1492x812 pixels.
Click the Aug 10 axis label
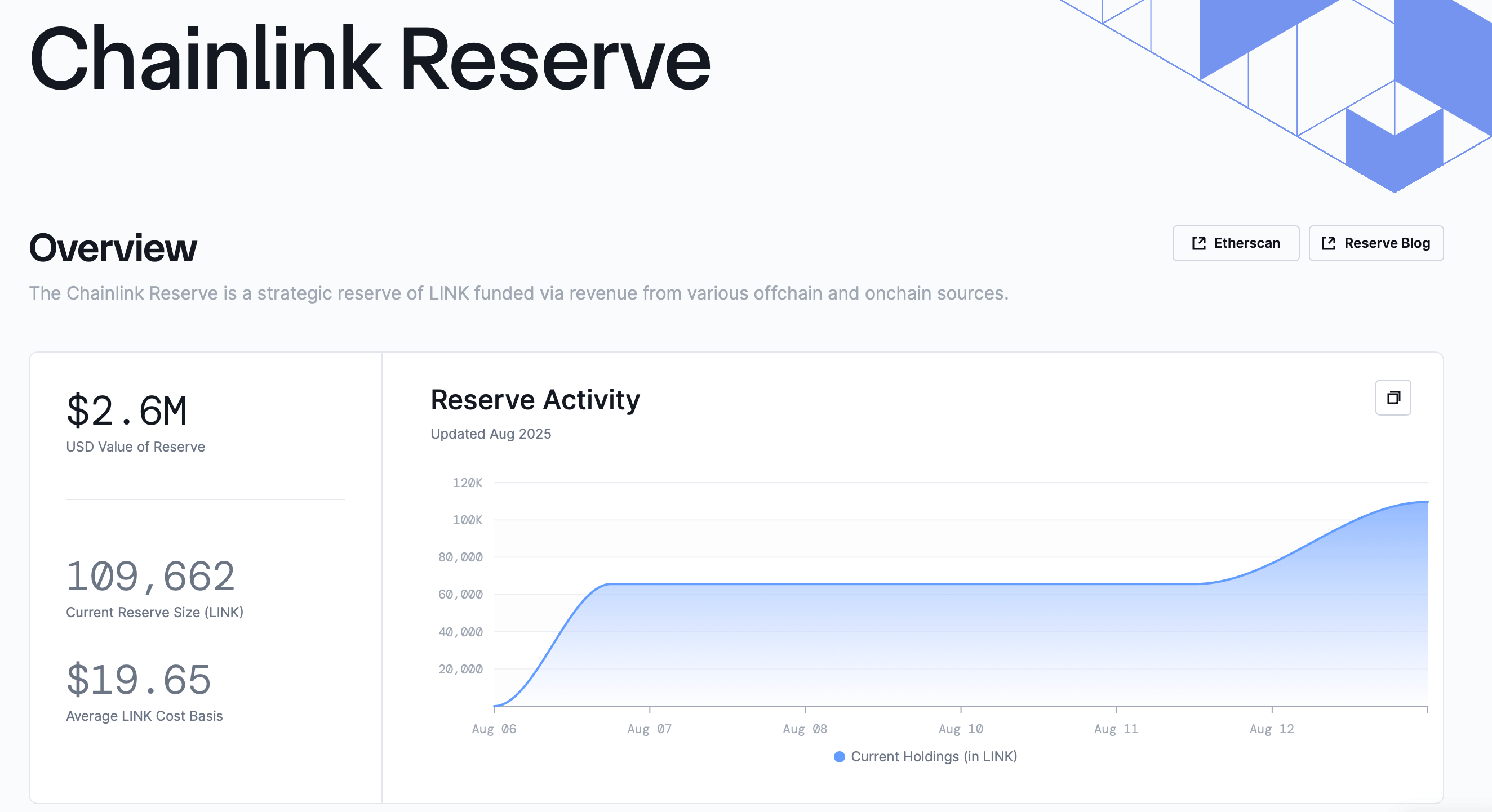coord(960,729)
